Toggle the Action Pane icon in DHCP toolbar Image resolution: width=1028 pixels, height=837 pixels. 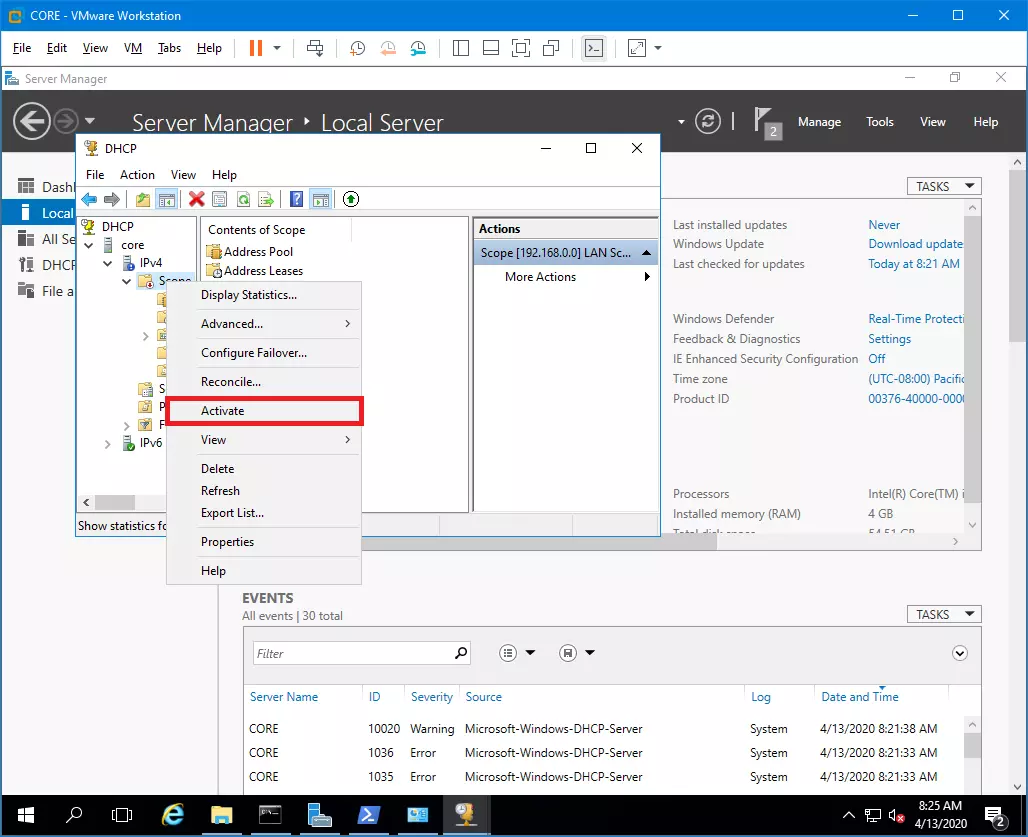pos(321,199)
